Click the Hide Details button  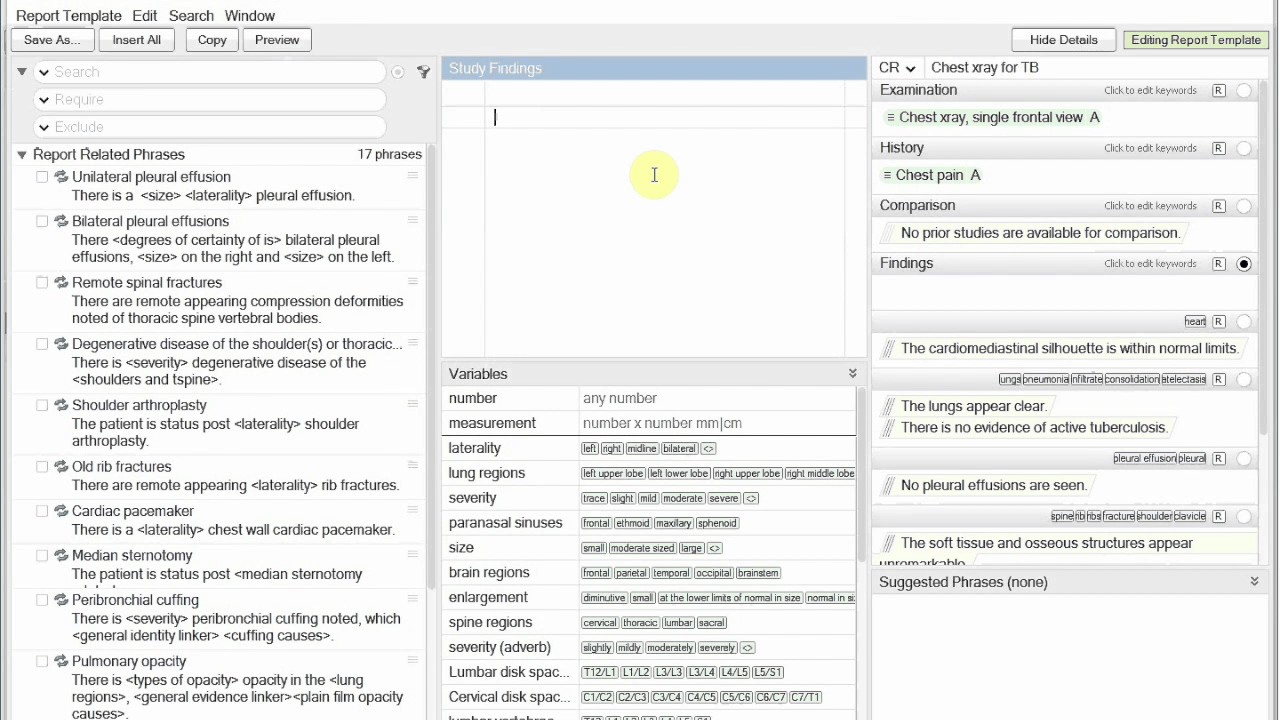[1064, 40]
